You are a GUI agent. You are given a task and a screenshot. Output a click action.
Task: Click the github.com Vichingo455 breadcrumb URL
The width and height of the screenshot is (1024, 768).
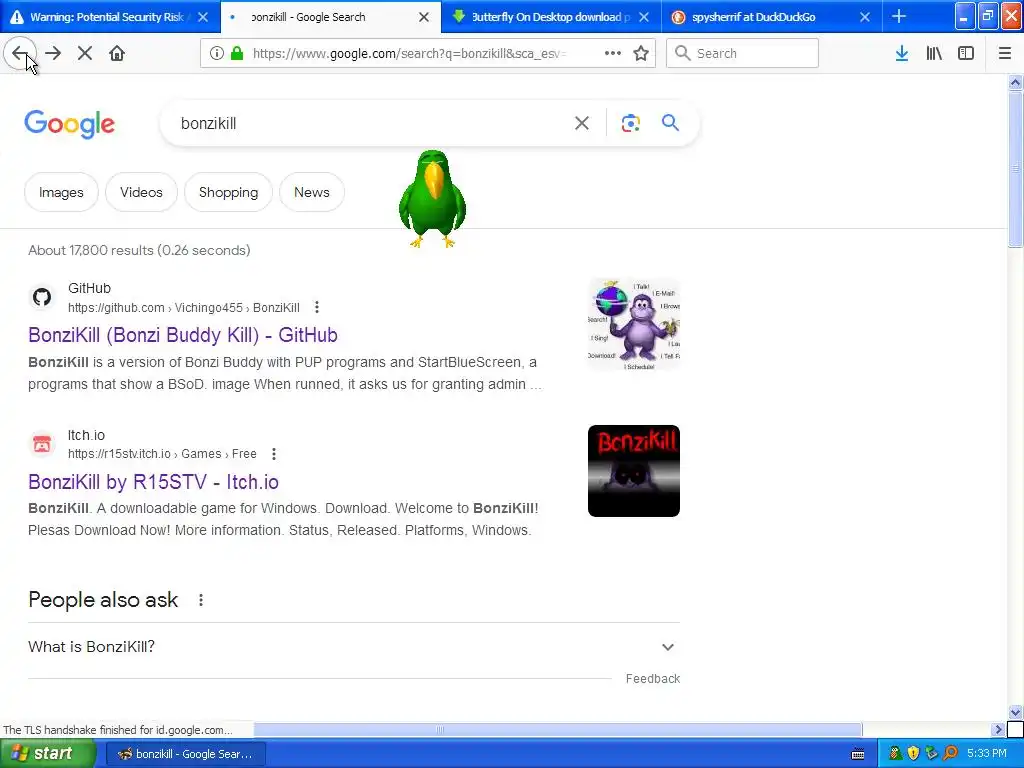coord(184,308)
